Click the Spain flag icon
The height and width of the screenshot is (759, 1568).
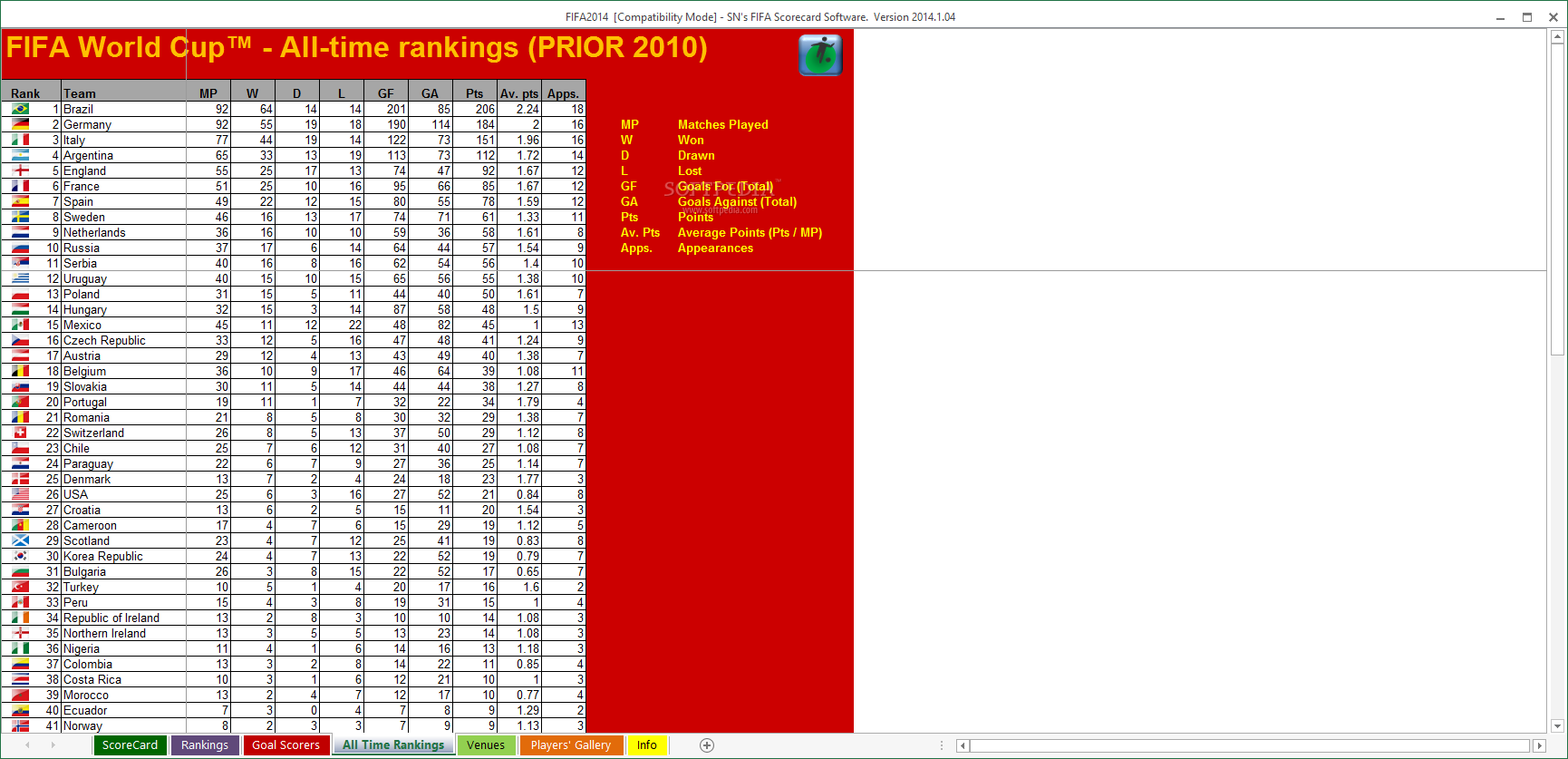pos(20,201)
